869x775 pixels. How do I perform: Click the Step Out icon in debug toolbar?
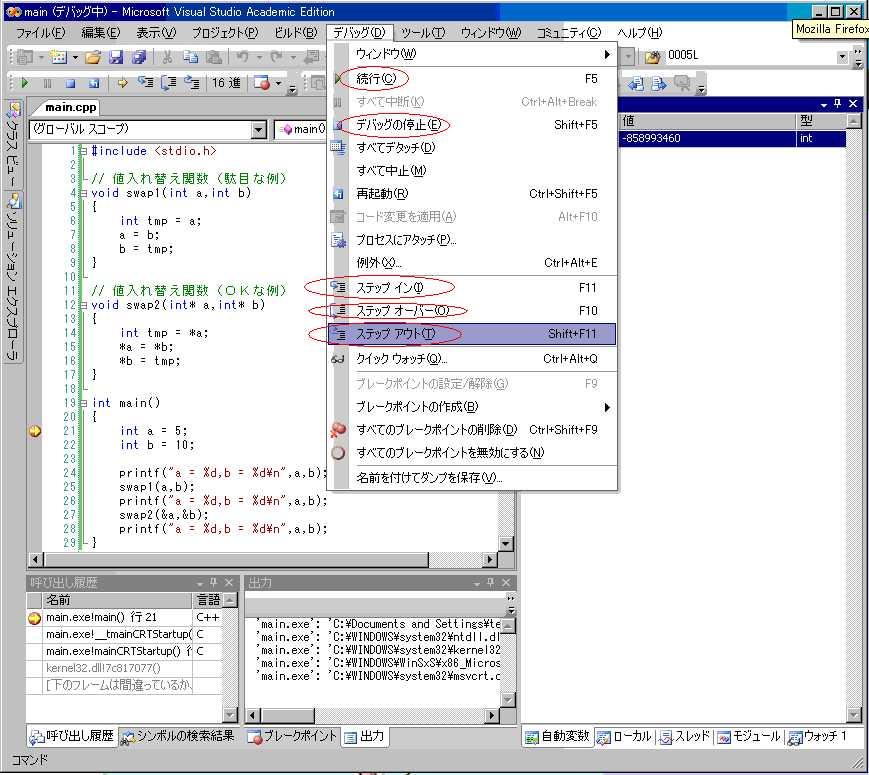click(x=192, y=83)
